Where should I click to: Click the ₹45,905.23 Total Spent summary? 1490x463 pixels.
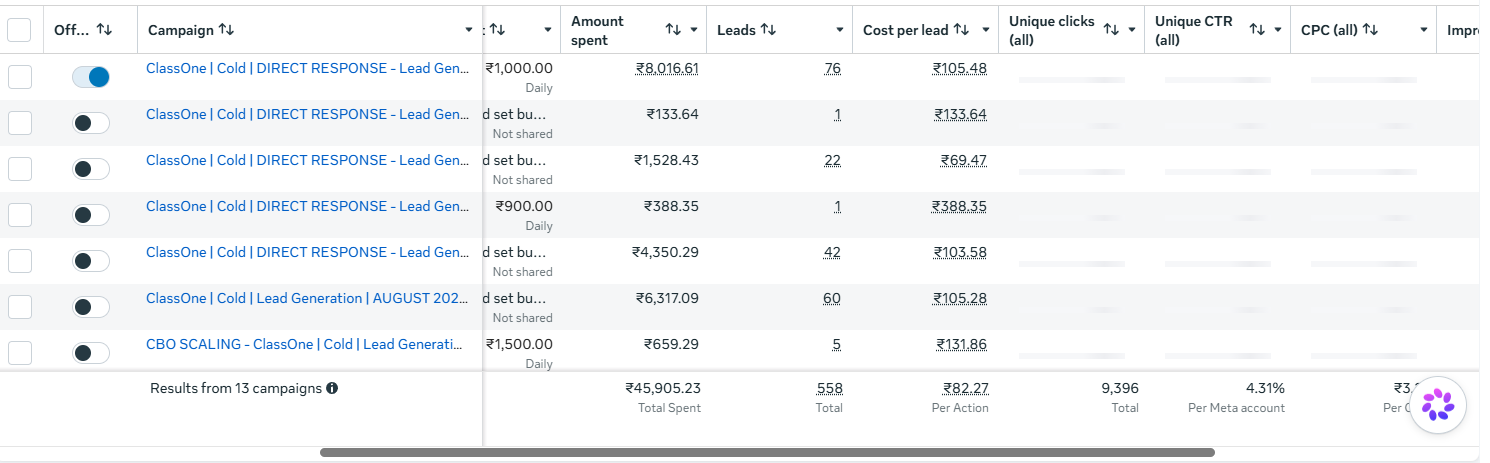pyautogui.click(x=663, y=388)
